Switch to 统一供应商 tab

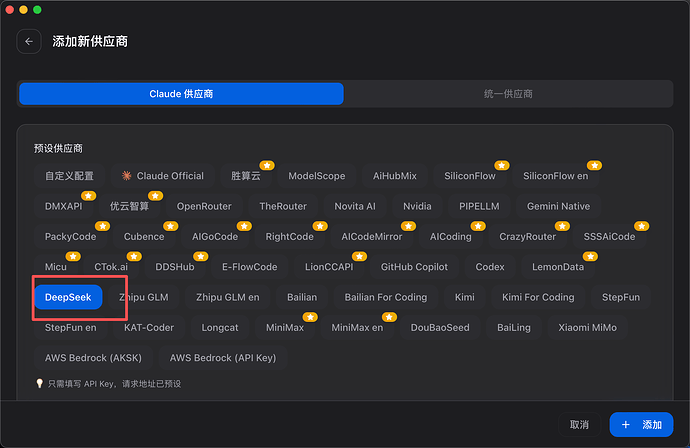(508, 94)
